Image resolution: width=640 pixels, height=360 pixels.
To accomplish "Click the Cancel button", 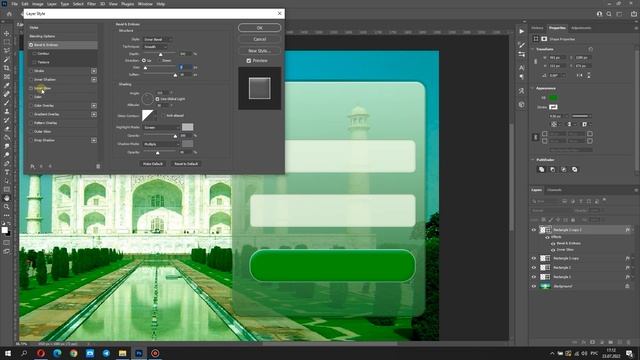I will [x=260, y=39].
